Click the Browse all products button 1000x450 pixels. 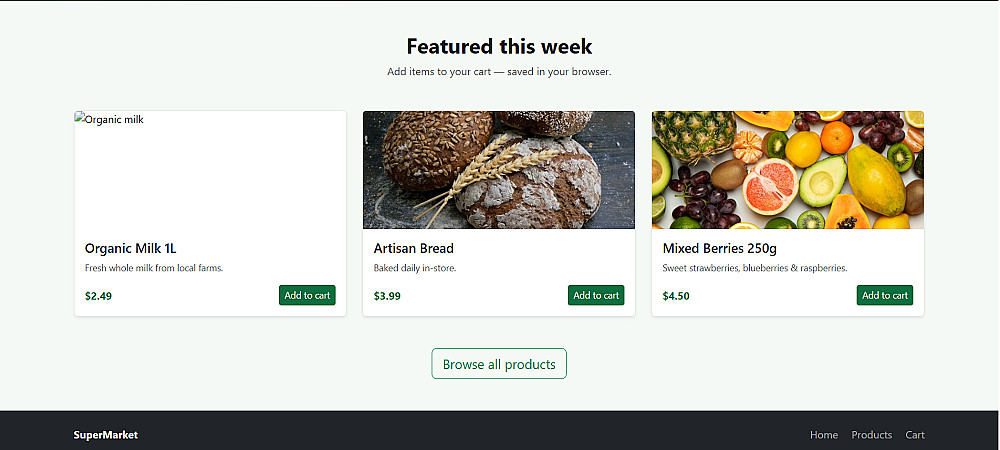pos(499,364)
